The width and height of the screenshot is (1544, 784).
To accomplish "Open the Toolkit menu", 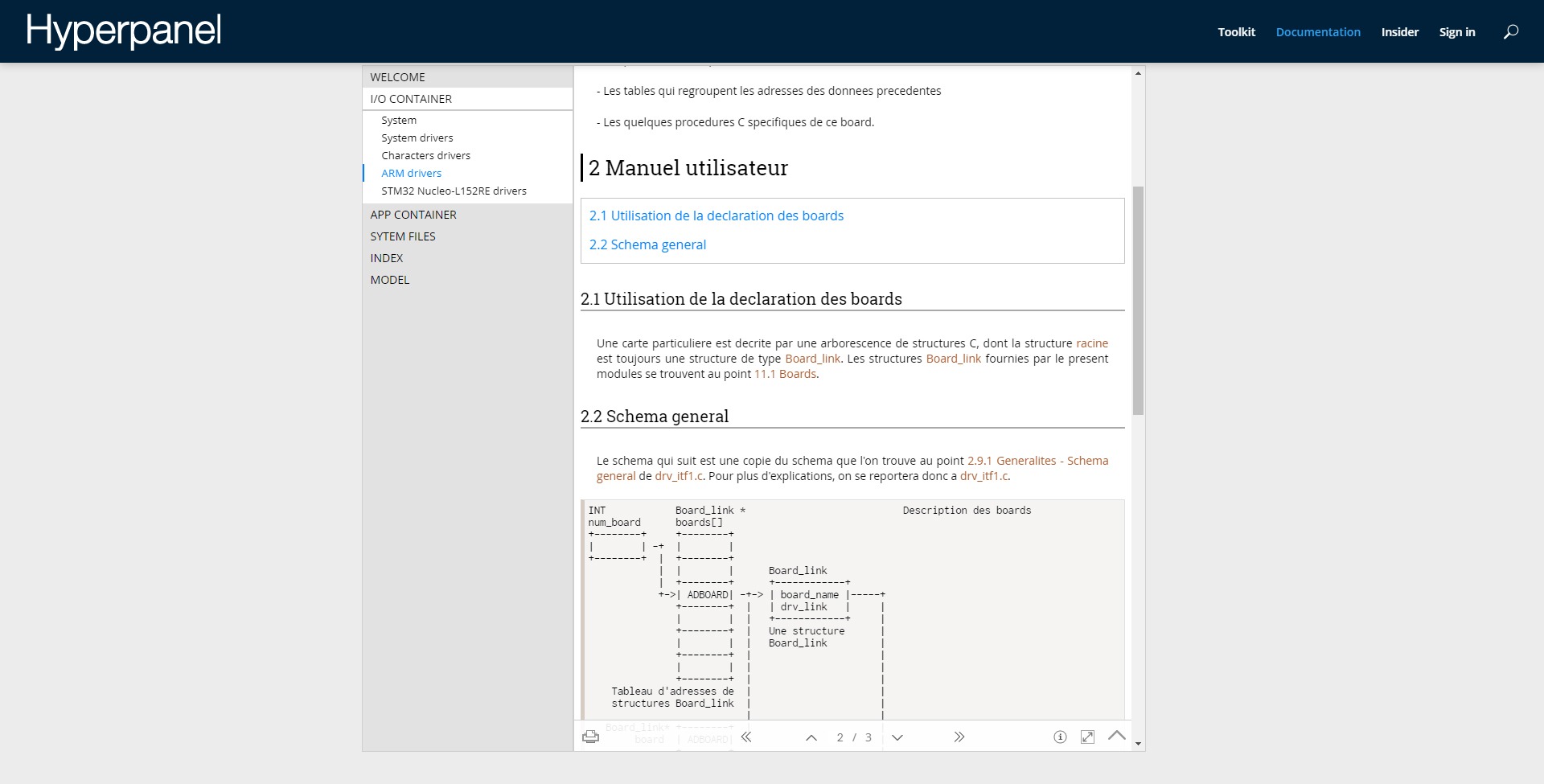I will (x=1236, y=32).
